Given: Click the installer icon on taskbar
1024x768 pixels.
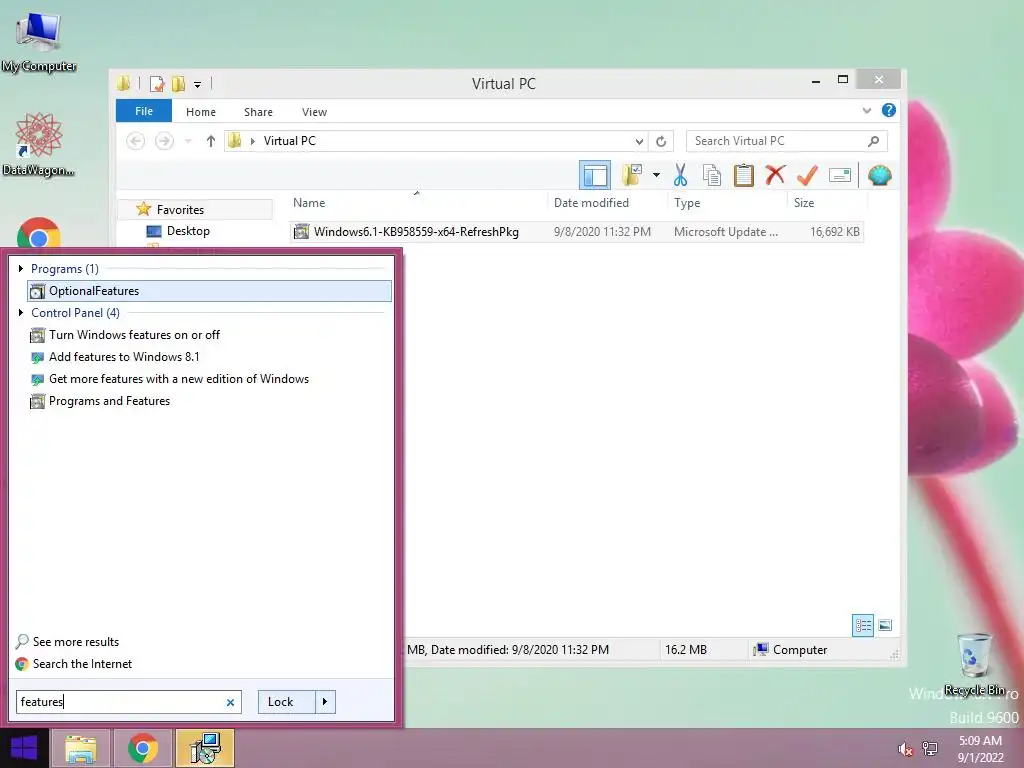Looking at the screenshot, I should pyautogui.click(x=205, y=748).
